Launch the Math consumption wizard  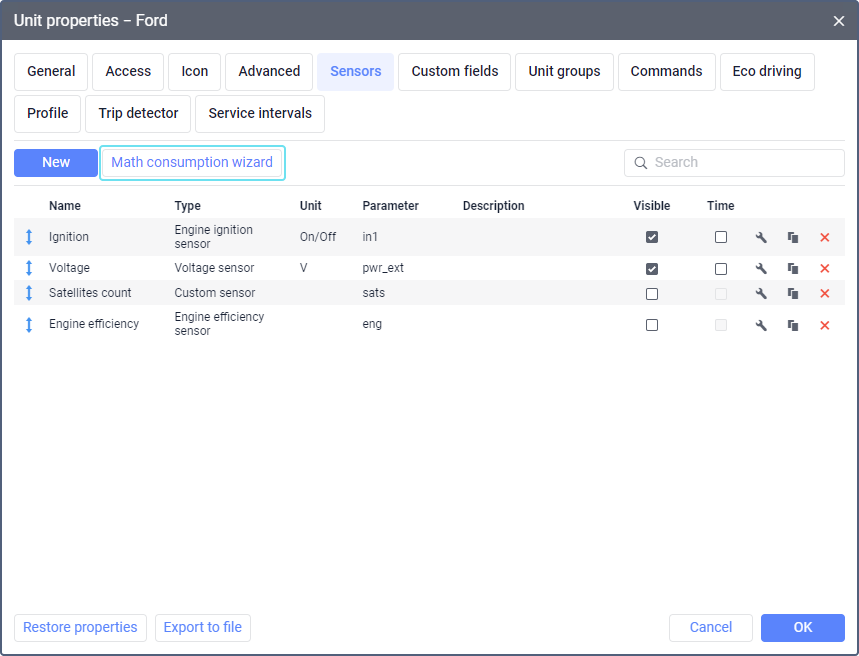(192, 163)
